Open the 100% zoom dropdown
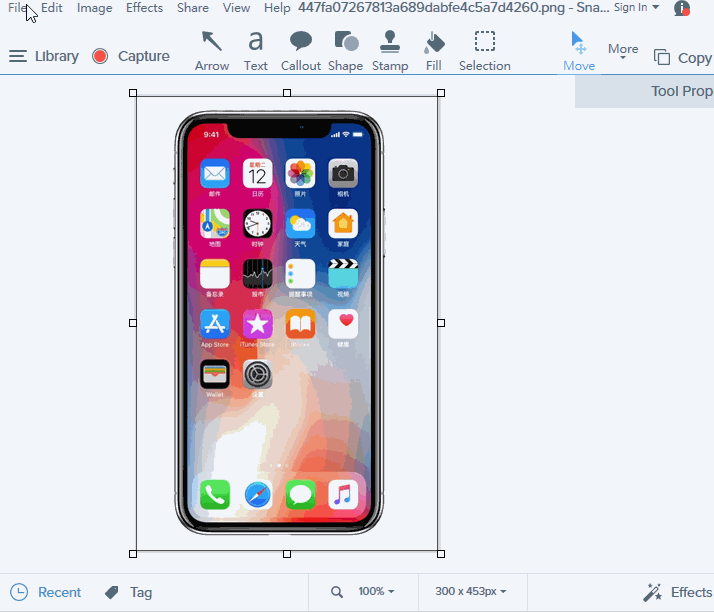This screenshot has height=612, width=714. pos(376,591)
